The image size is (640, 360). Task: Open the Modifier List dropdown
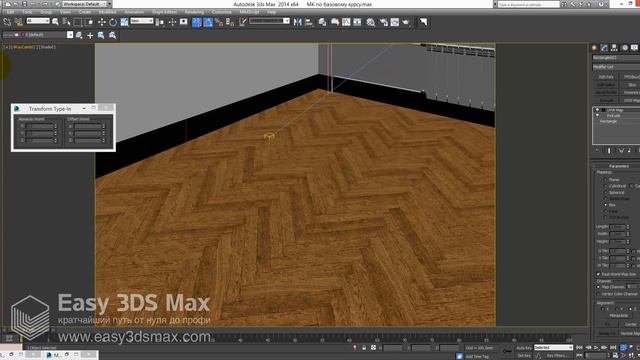click(x=616, y=67)
